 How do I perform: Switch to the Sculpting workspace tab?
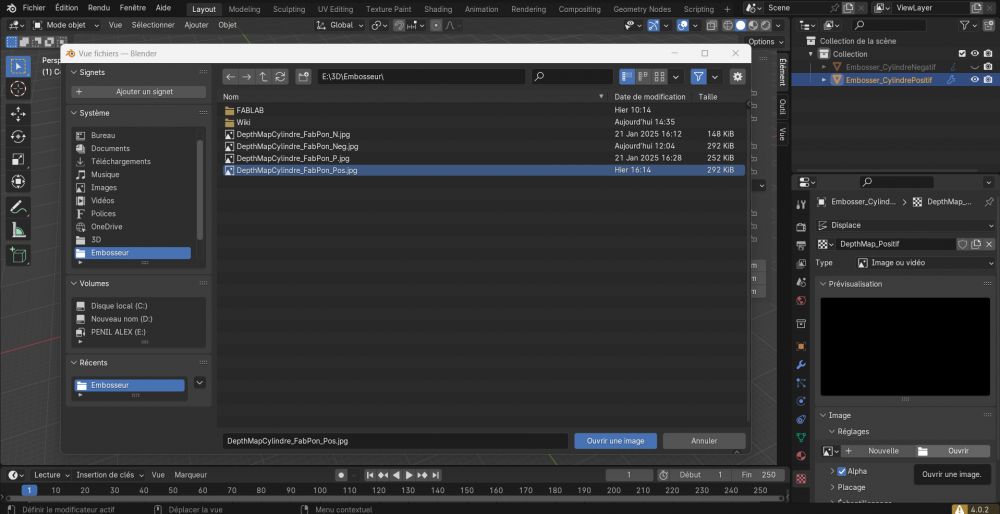click(288, 9)
